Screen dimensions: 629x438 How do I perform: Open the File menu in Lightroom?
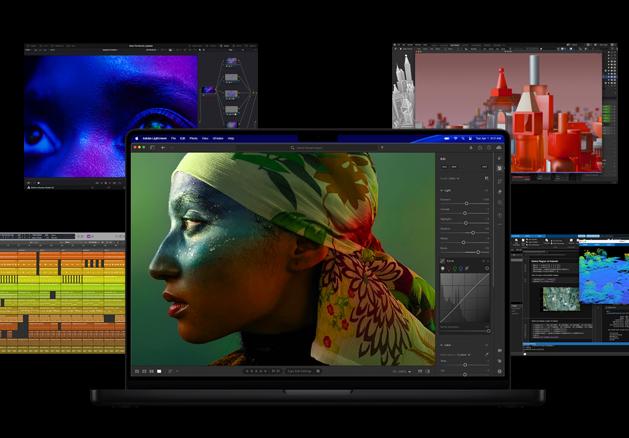click(x=174, y=138)
